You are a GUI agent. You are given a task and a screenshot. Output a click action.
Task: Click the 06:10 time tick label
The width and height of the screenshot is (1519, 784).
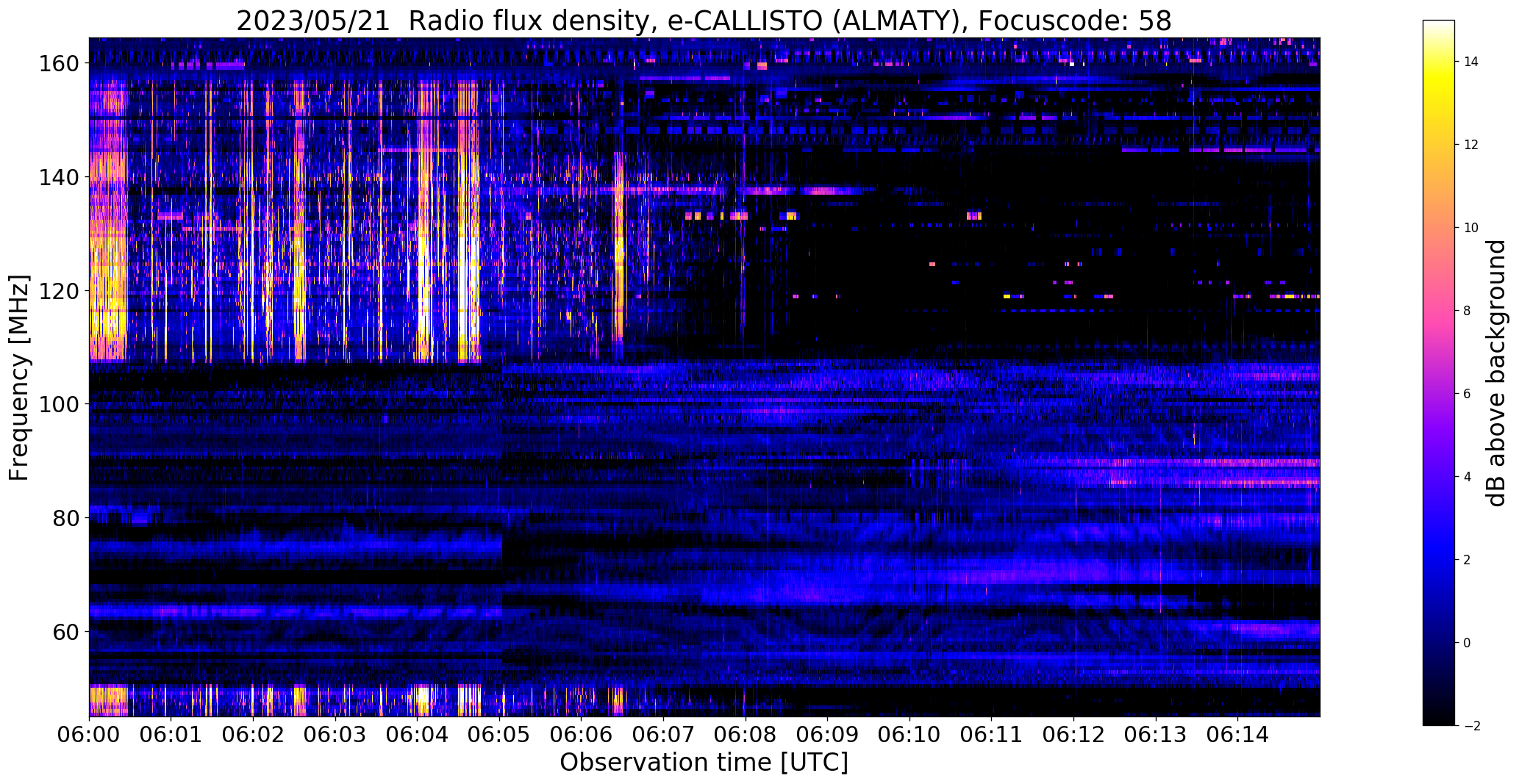[909, 735]
